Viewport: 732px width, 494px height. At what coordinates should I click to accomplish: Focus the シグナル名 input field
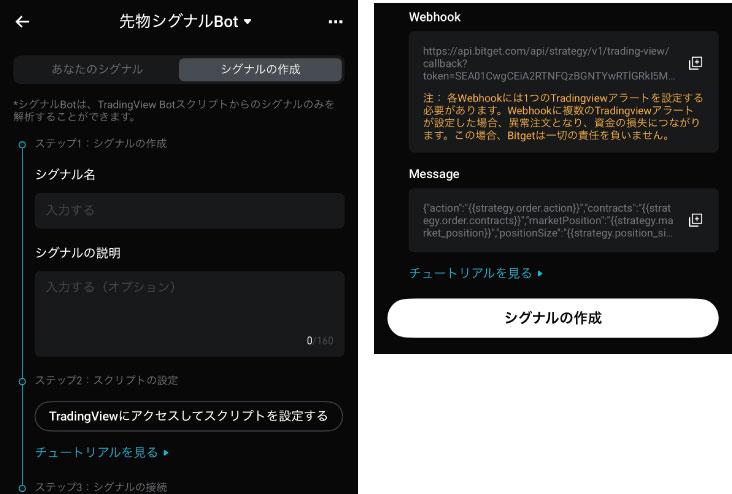[x=189, y=211]
